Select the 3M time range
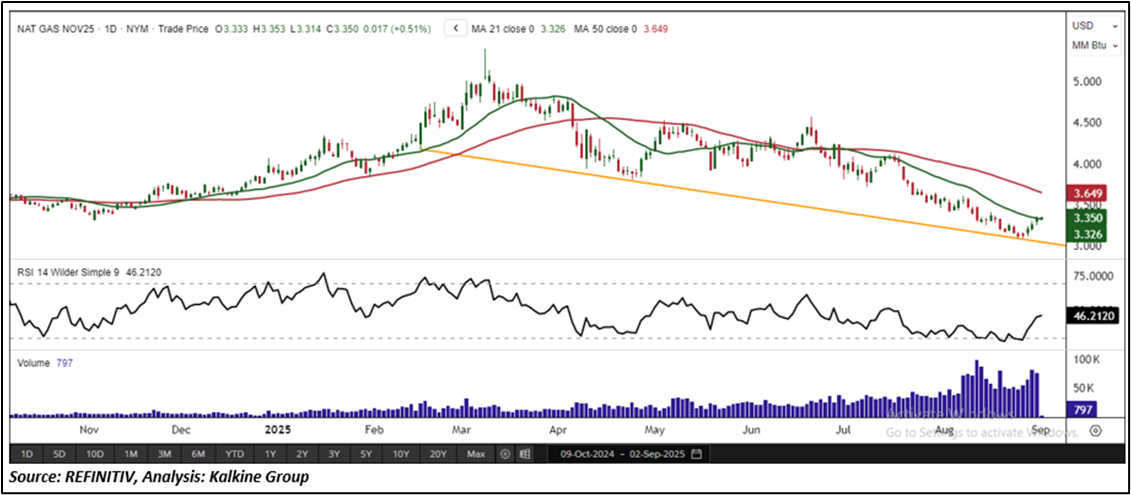The image size is (1131, 495). (164, 455)
